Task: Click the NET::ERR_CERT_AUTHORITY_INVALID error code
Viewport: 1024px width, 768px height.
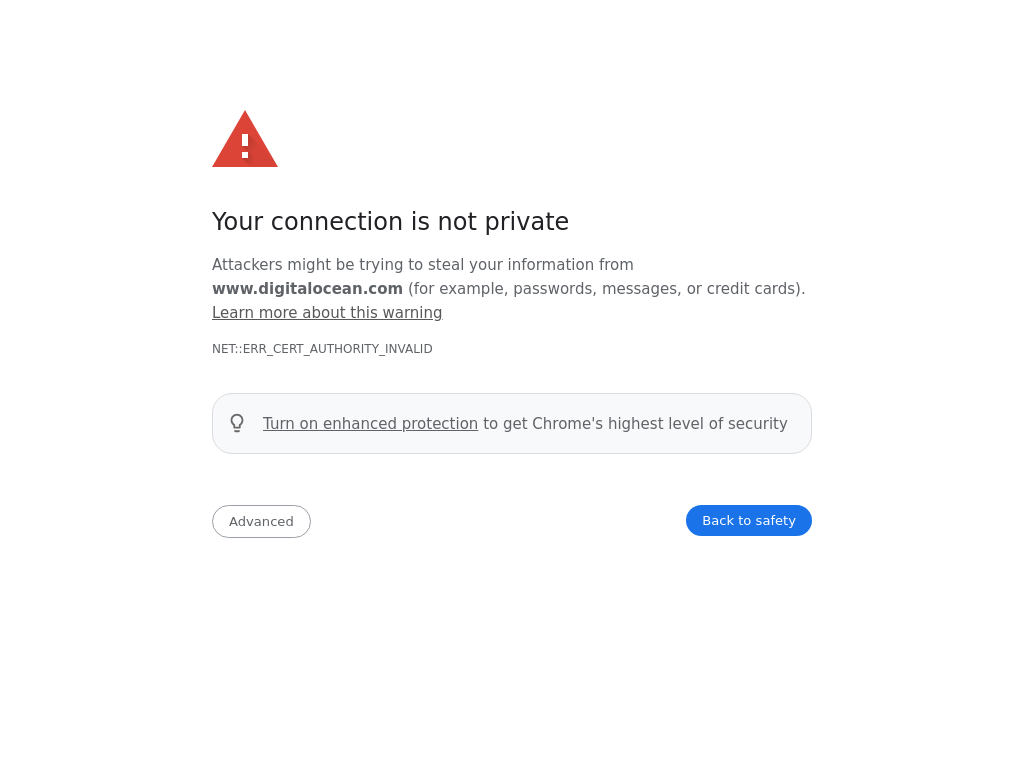Action: pyautogui.click(x=322, y=349)
